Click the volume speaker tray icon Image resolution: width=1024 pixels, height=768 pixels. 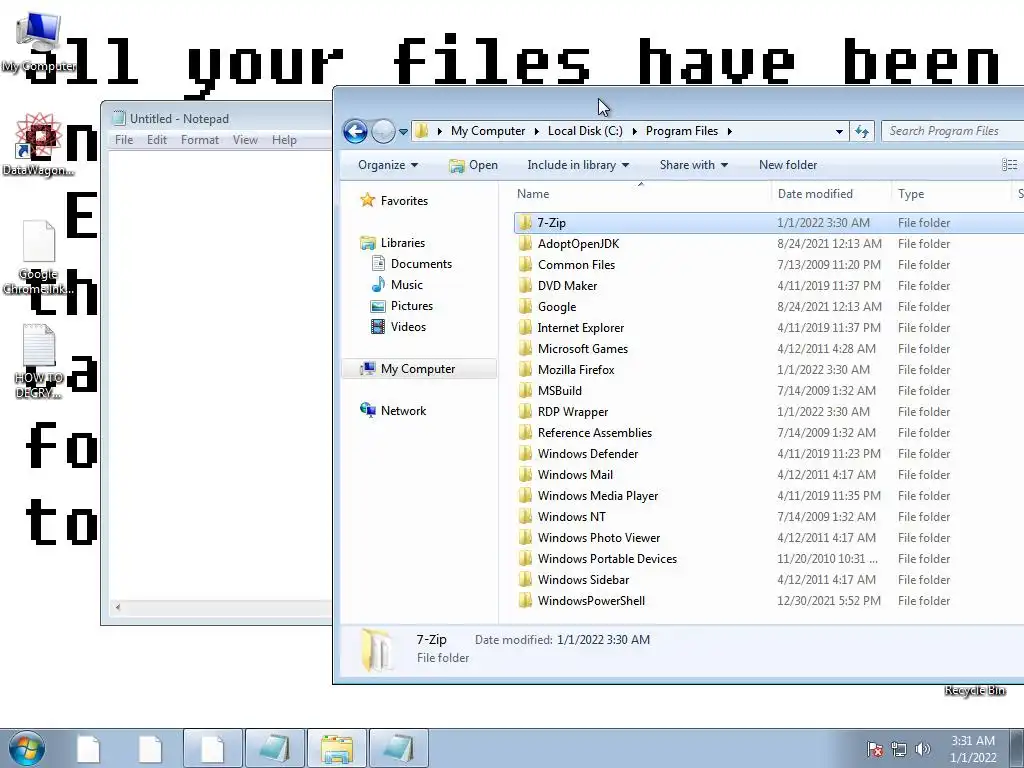point(923,749)
